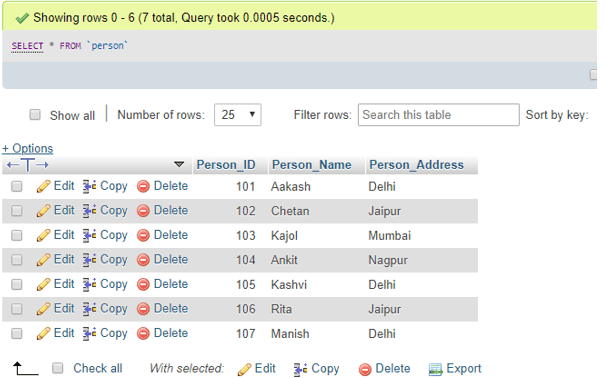The image size is (605, 378).
Task: Click the pencil Edit icon for Kajol row
Action: (x=43, y=235)
